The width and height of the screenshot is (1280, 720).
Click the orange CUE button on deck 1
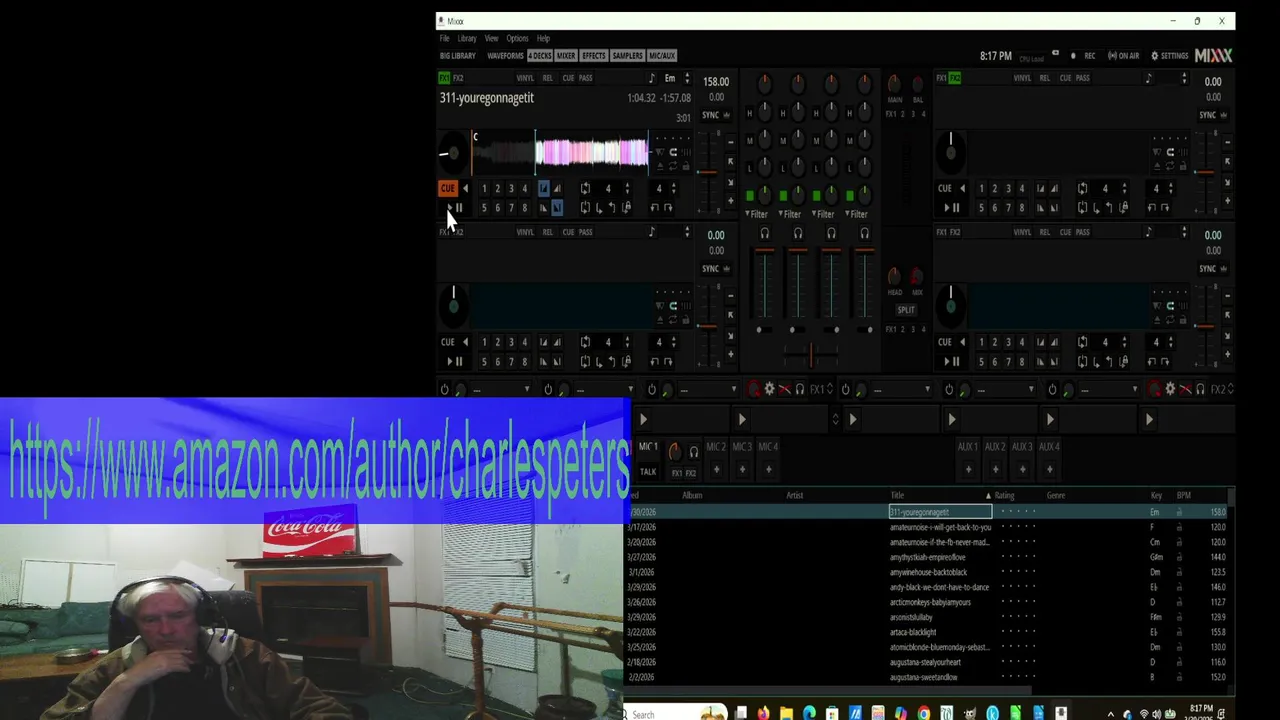[x=448, y=188]
